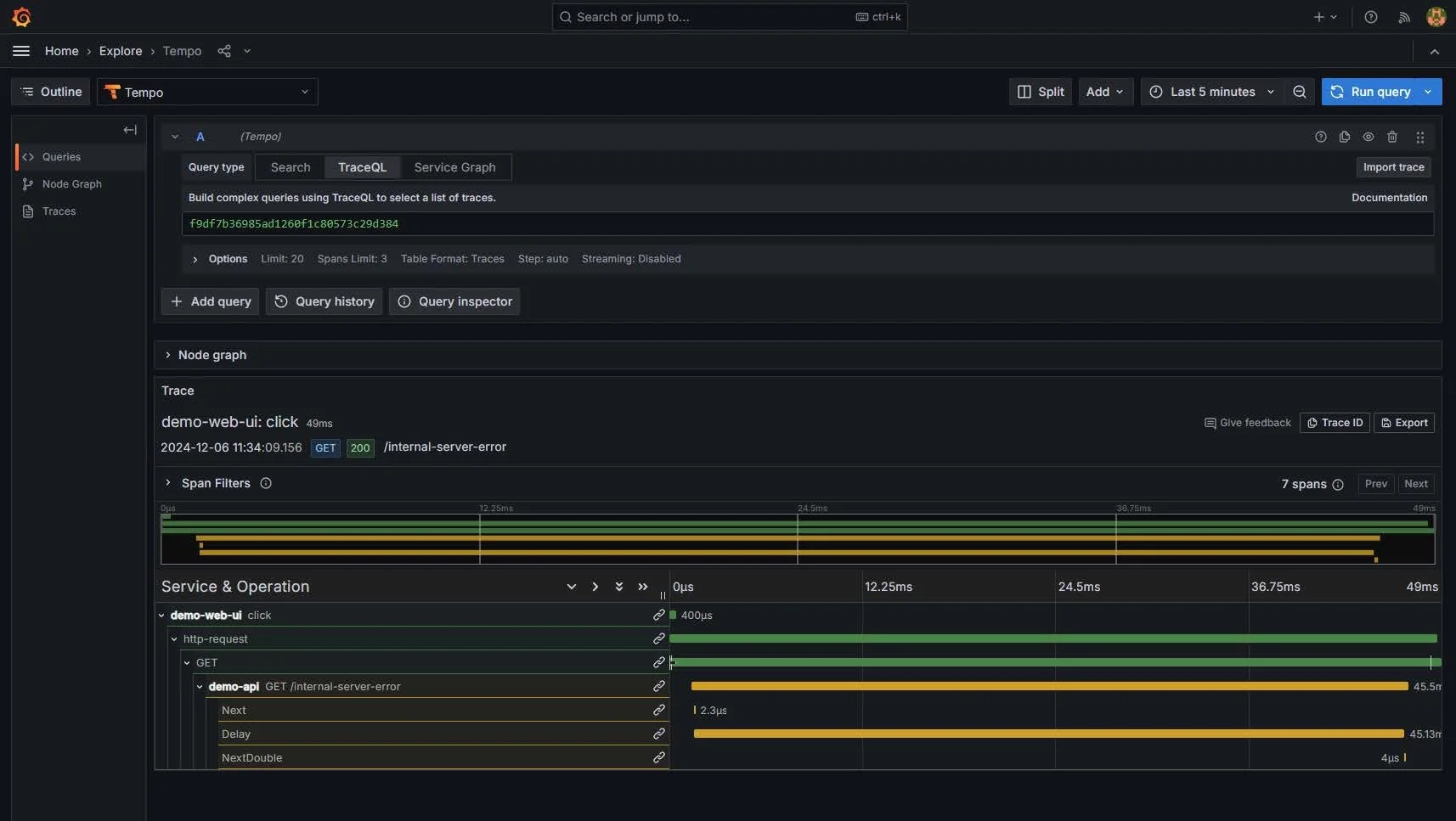The height and width of the screenshot is (821, 1456).
Task: Expand all spans double chevron-down
Action: coord(619,587)
